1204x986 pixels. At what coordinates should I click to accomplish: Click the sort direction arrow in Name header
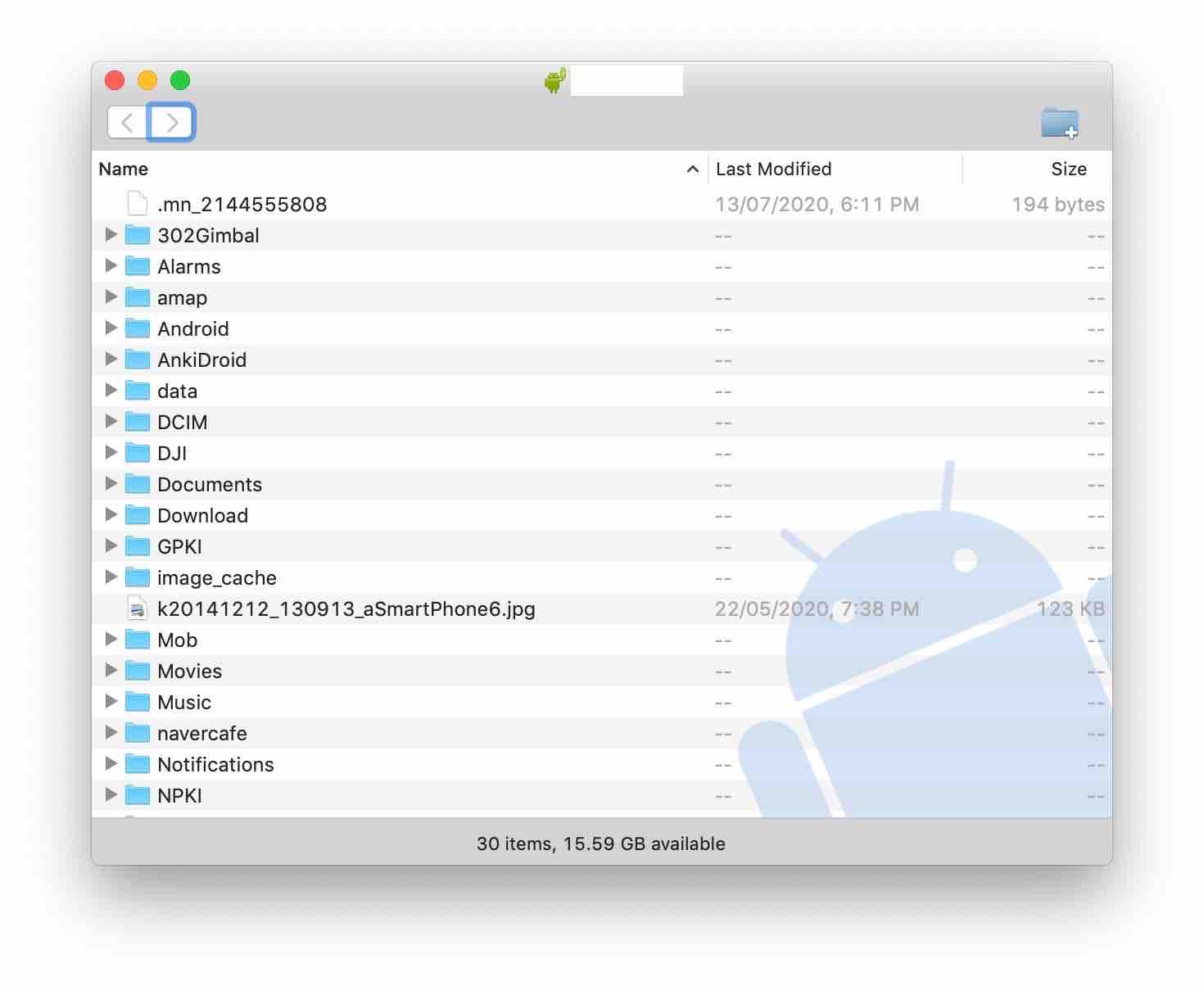coord(692,169)
